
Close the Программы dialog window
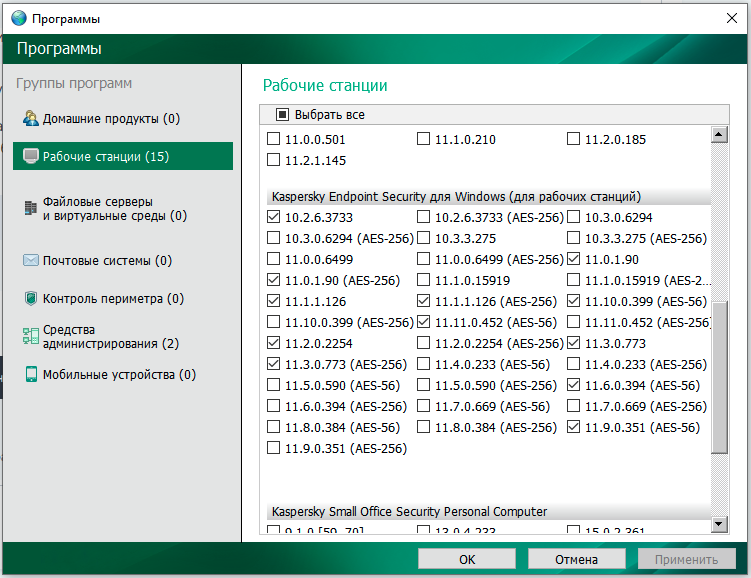(731, 18)
